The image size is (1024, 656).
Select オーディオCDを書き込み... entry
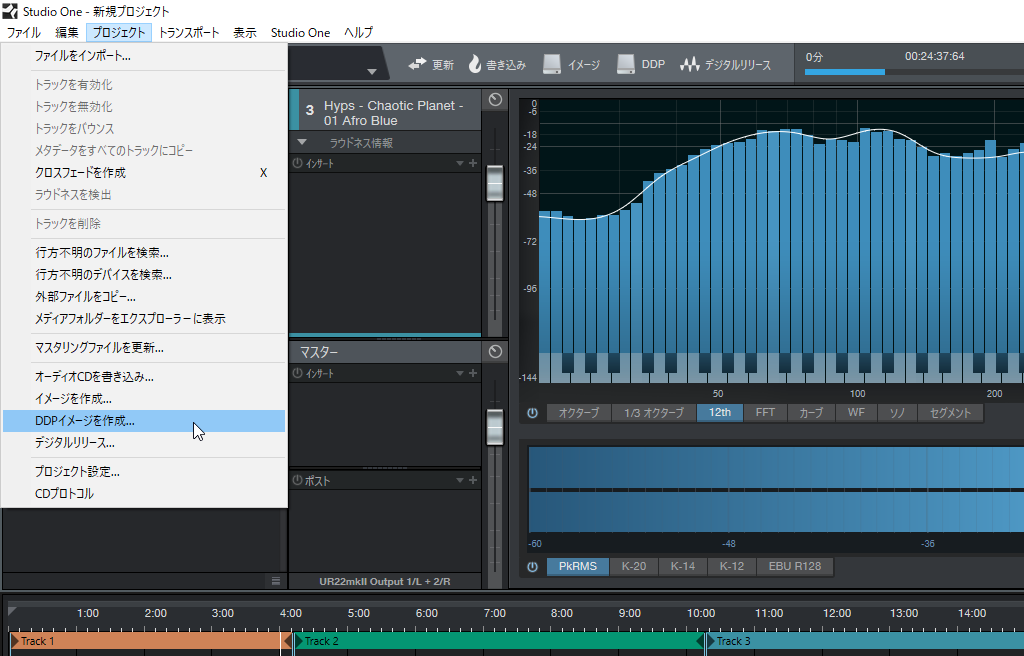point(144,376)
